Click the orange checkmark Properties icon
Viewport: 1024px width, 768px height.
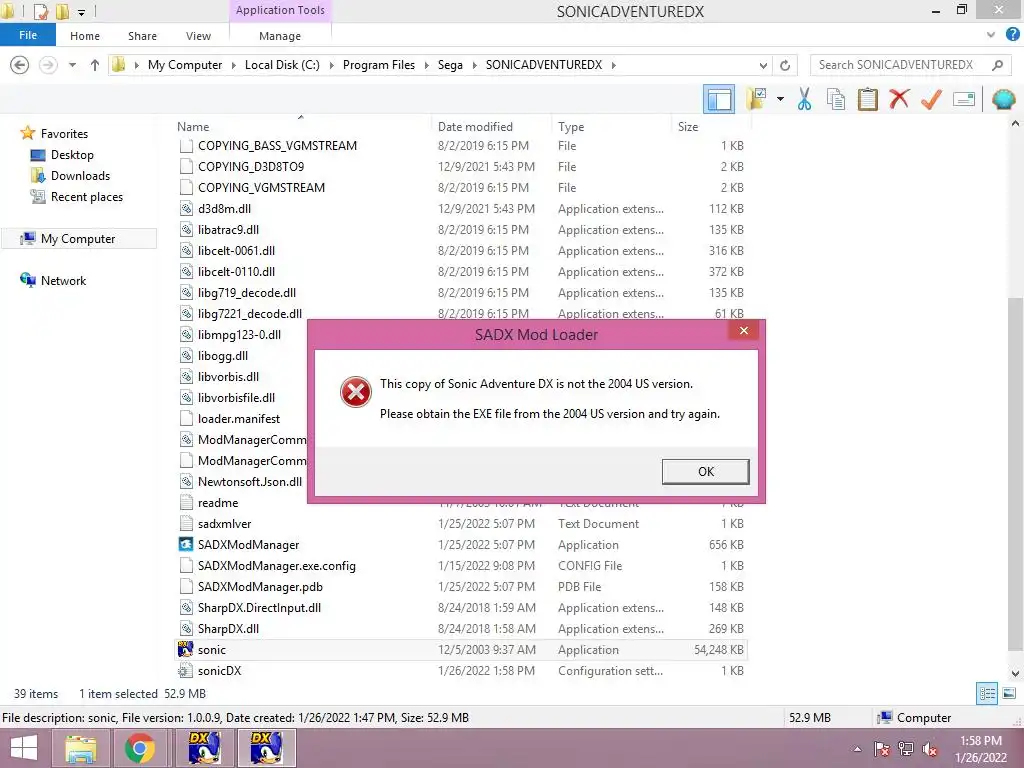point(931,99)
